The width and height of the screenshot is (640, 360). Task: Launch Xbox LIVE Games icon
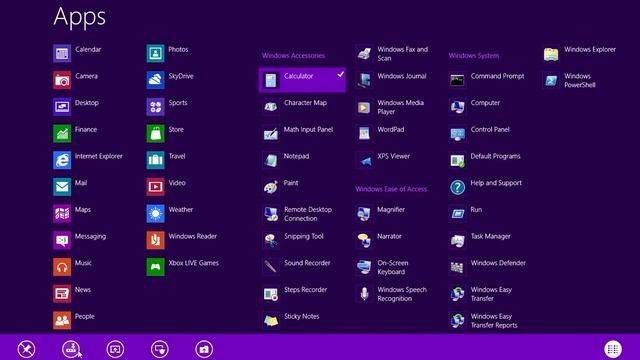[156, 267]
